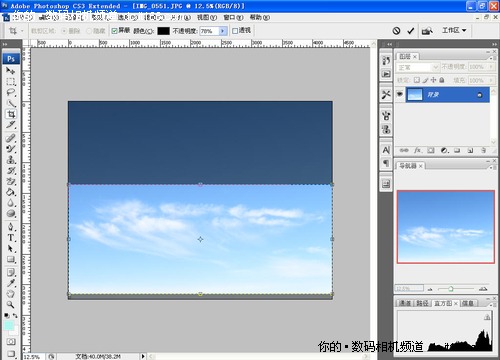Cancel the current crop operation
500x360 pixels.
396,31
